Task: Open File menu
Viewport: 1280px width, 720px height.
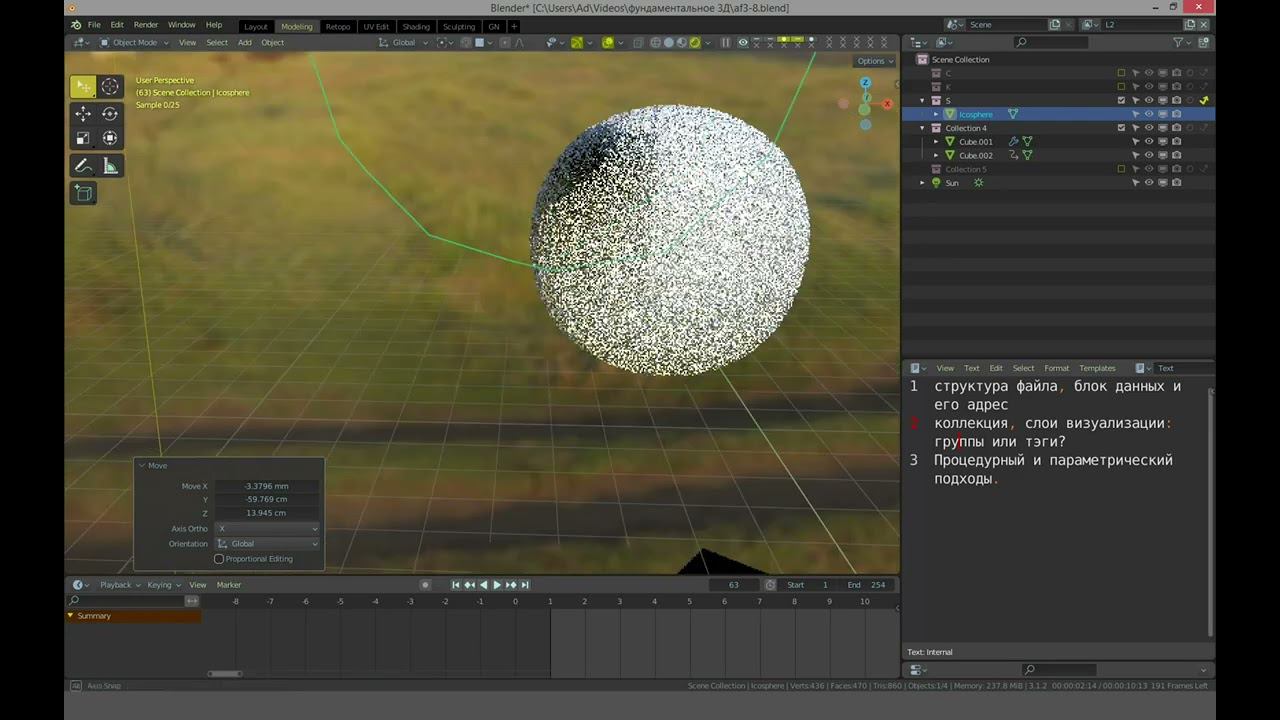Action: point(94,25)
